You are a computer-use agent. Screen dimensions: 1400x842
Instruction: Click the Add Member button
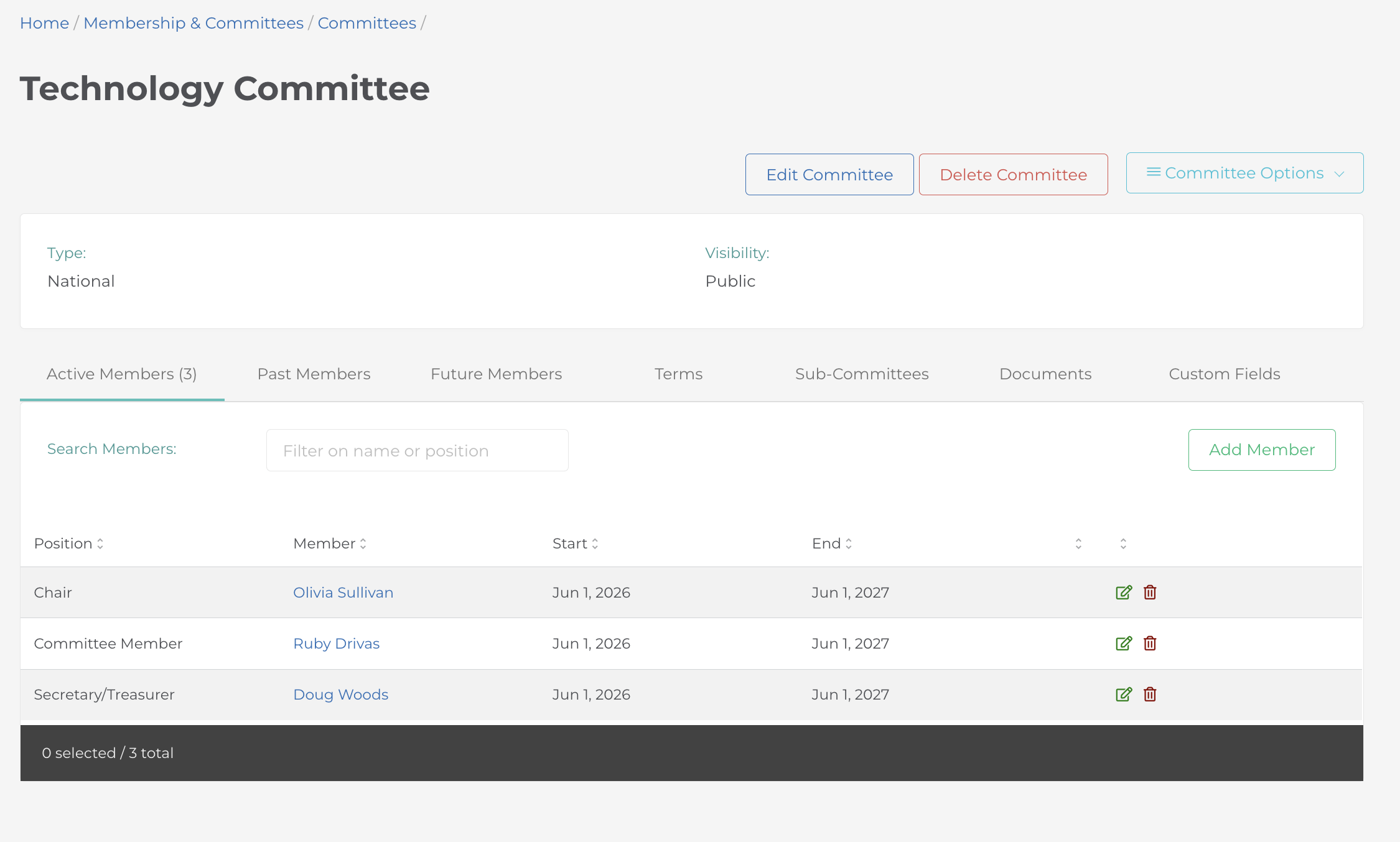click(x=1262, y=450)
